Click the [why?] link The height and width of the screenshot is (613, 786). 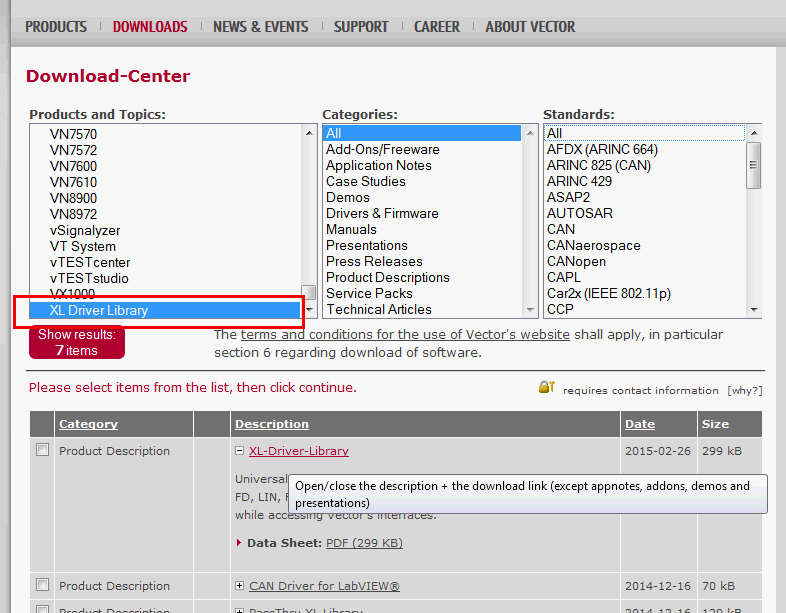(745, 390)
